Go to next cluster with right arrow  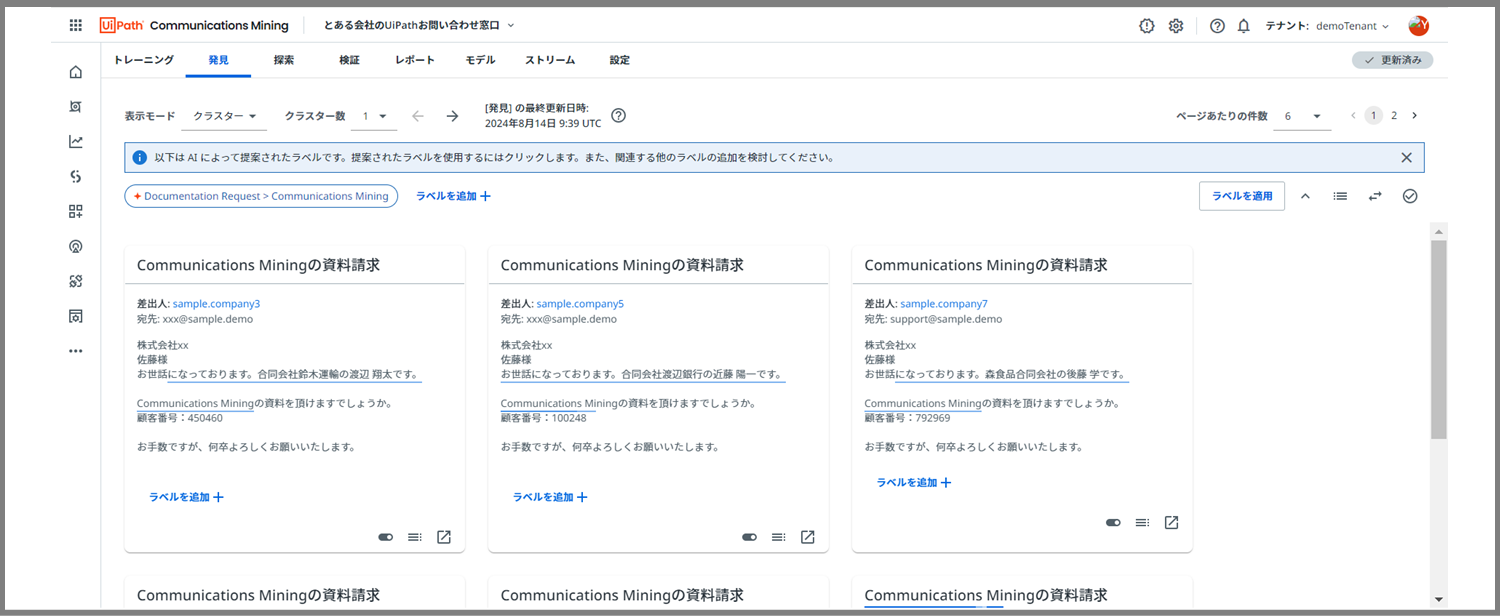click(x=452, y=116)
